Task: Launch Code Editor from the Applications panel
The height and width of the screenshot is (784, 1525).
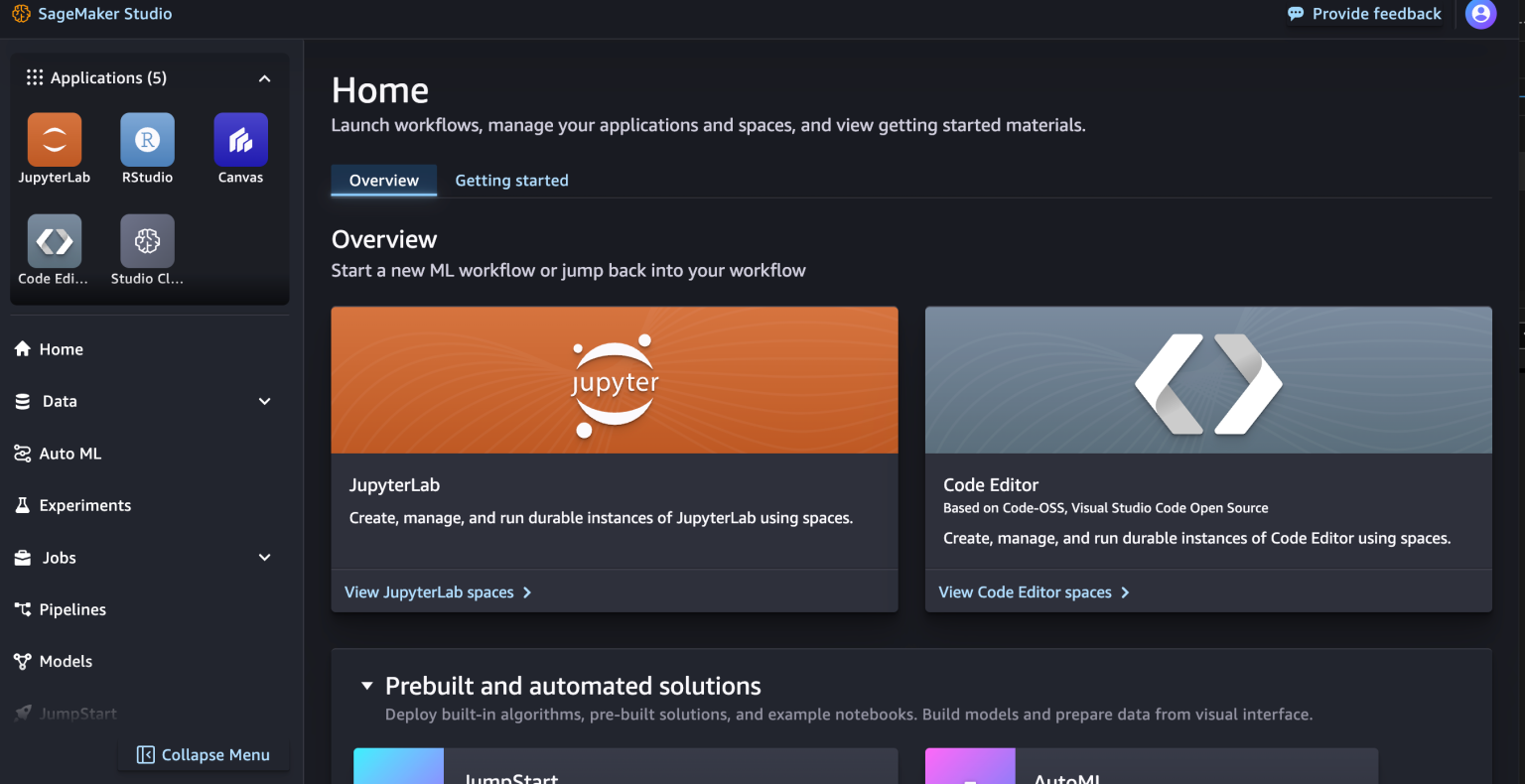Action: pyautogui.click(x=54, y=240)
